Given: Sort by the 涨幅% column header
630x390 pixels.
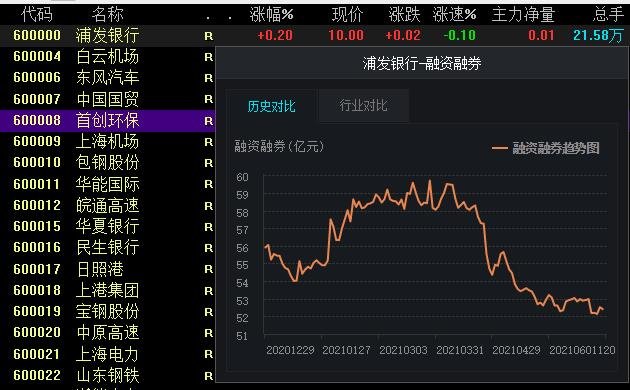Looking at the screenshot, I should [x=272, y=15].
